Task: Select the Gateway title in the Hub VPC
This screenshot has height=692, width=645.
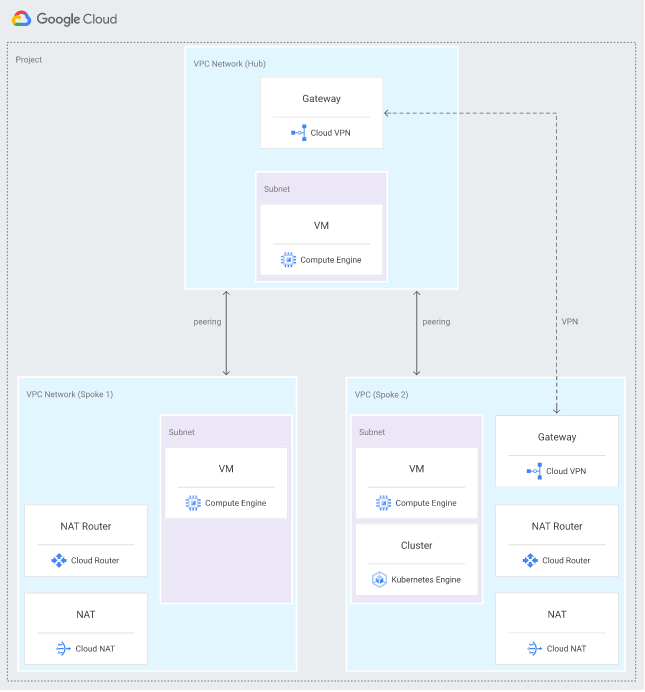Action: (322, 99)
